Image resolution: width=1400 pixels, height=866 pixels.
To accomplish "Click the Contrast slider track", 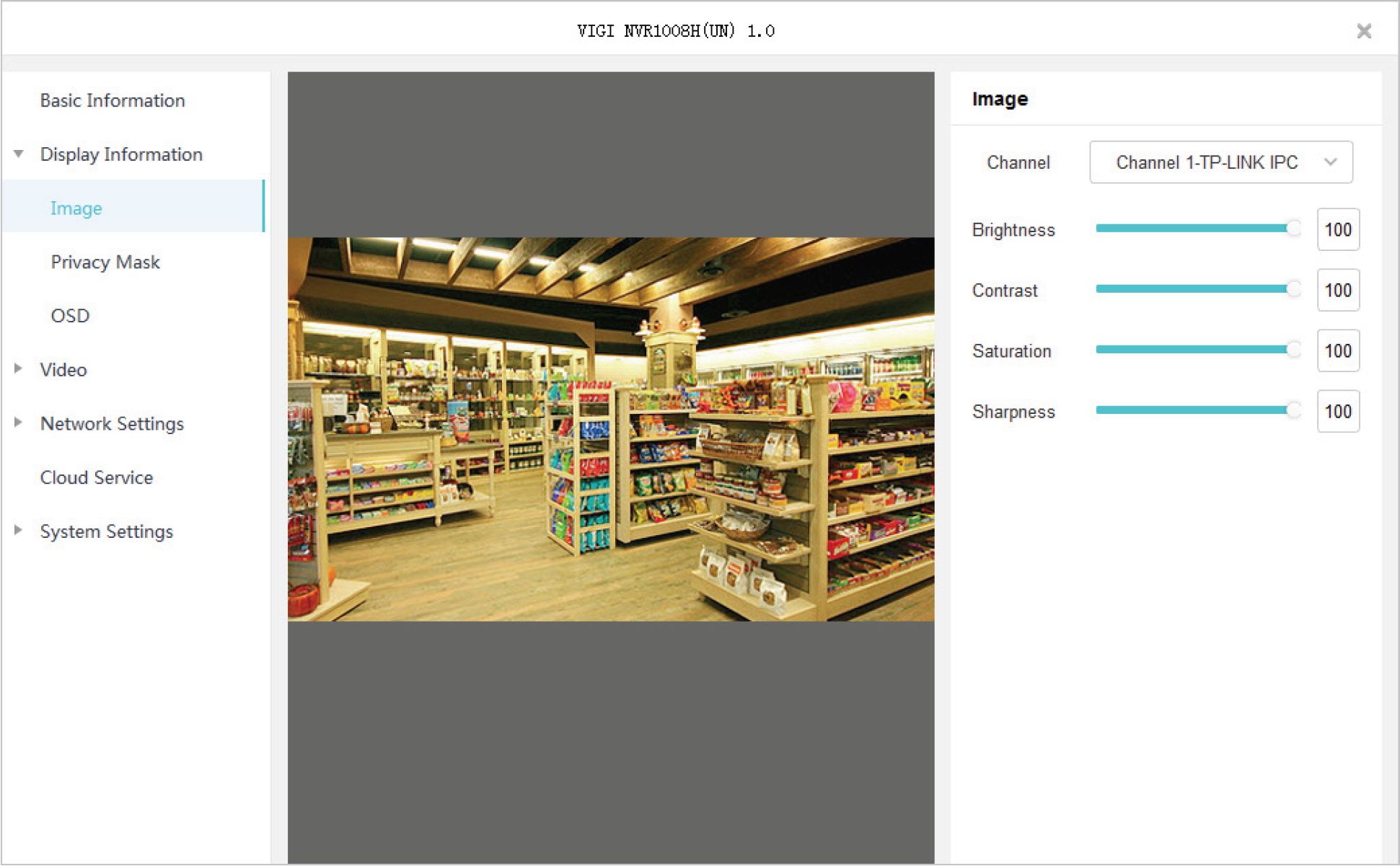I will (1190, 289).
